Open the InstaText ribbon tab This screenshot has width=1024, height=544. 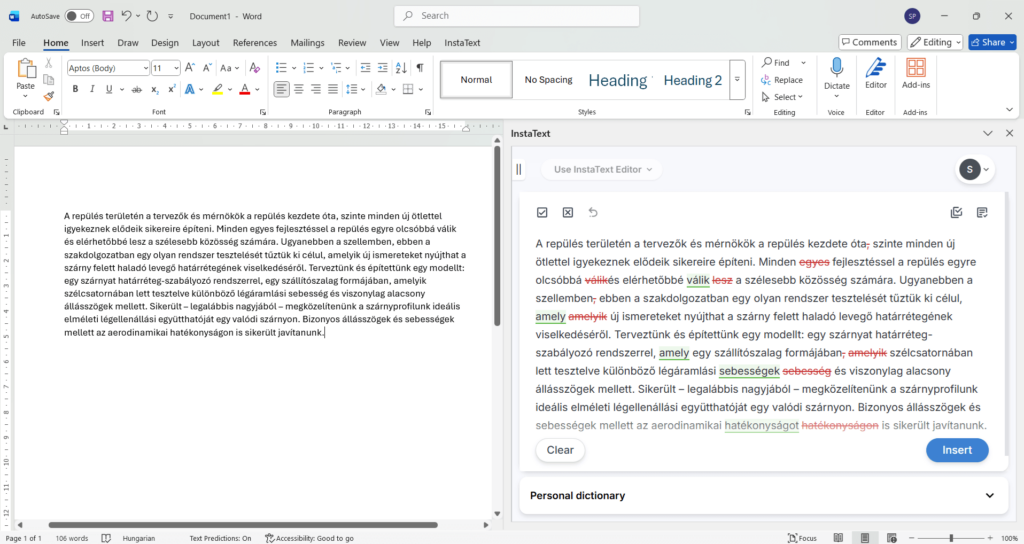pos(462,43)
